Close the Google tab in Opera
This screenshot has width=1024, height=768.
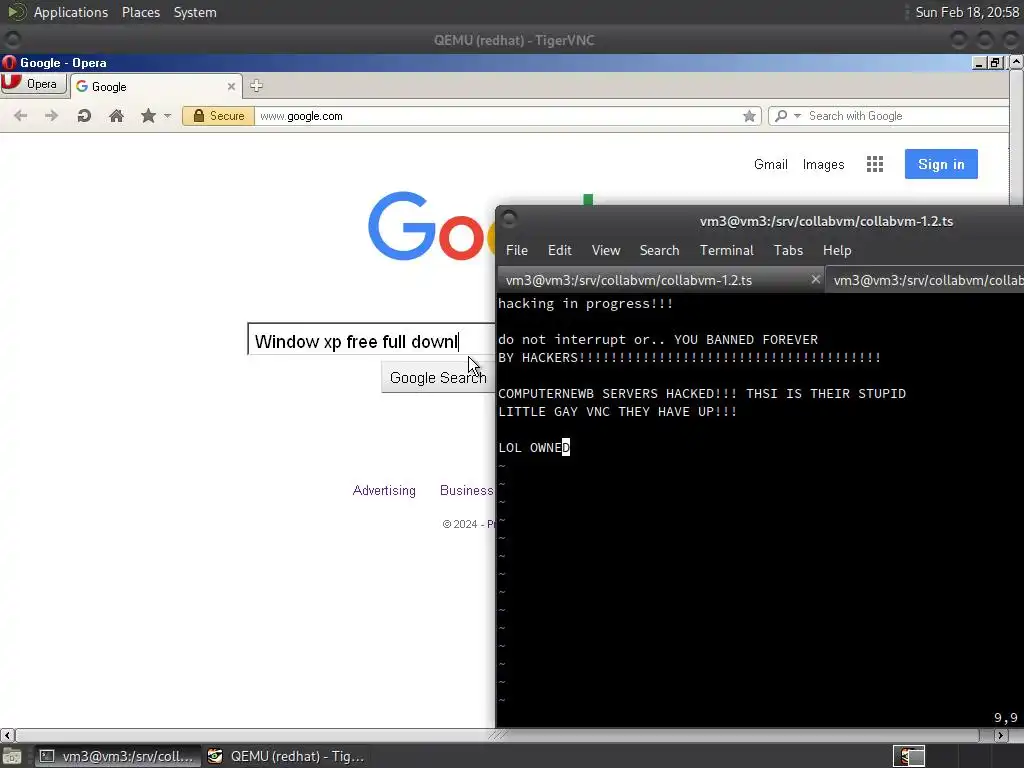tap(231, 86)
